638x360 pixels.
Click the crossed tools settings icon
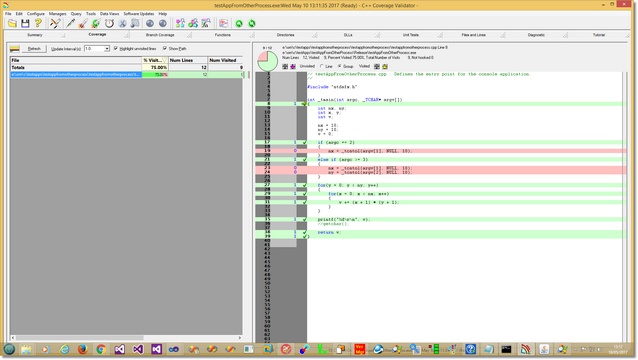click(x=55, y=23)
